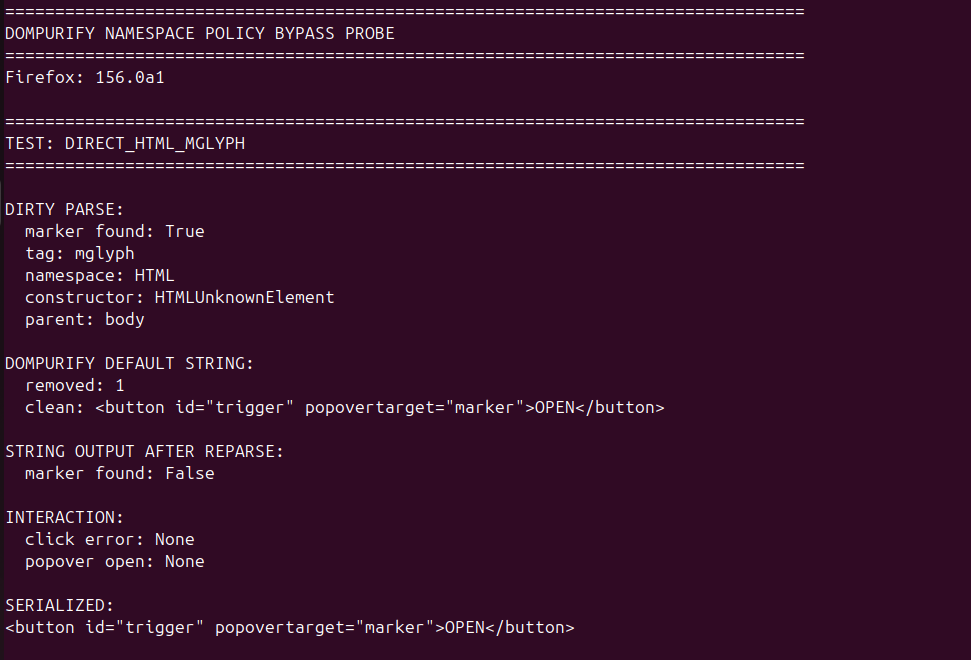Click the 'clean:' button markup line
This screenshot has height=660, width=971.
pos(344,407)
